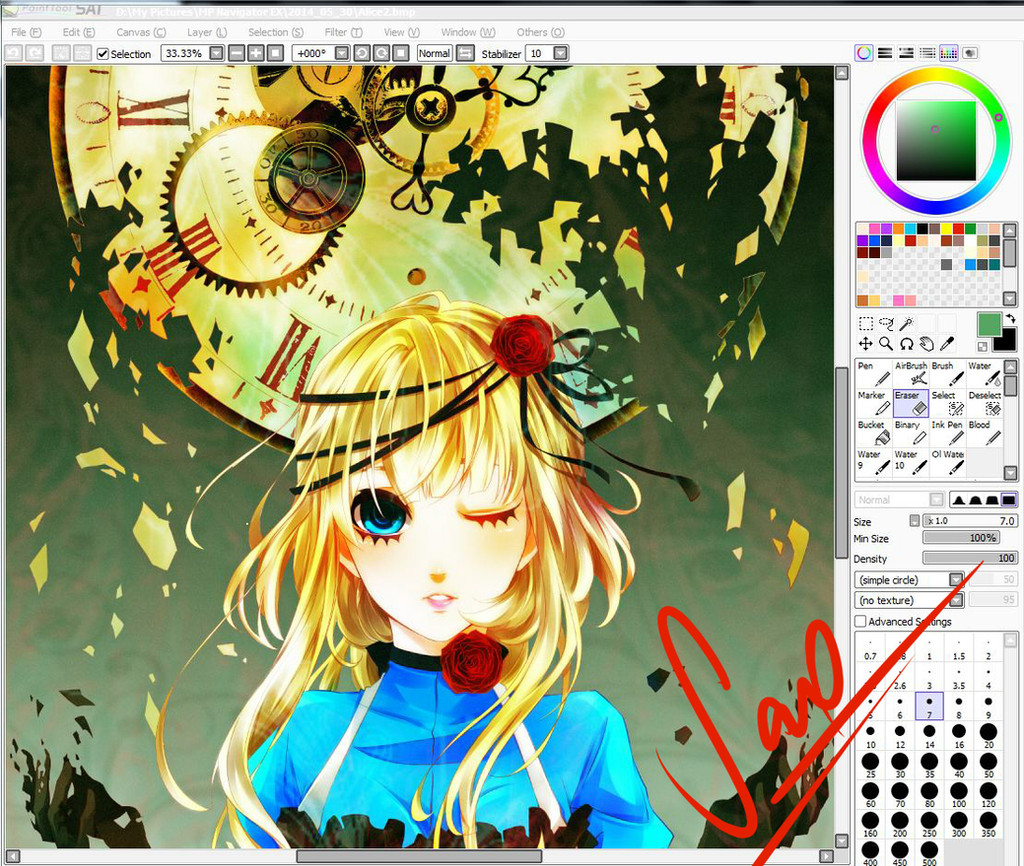This screenshot has height=866, width=1024.
Task: Open the rotation angle dropdown
Action: point(342,53)
